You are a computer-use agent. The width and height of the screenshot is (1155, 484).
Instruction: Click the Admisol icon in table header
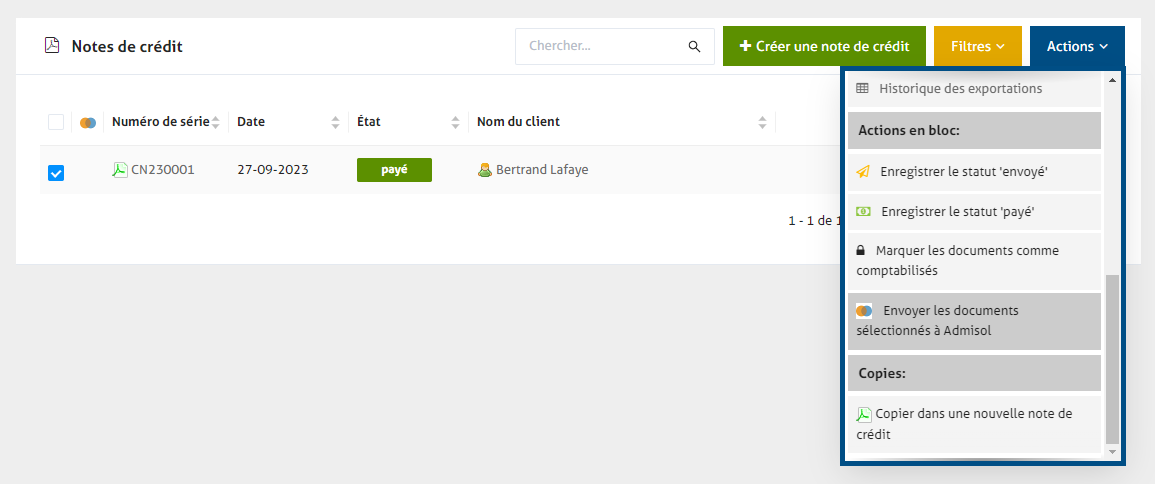pyautogui.click(x=88, y=122)
